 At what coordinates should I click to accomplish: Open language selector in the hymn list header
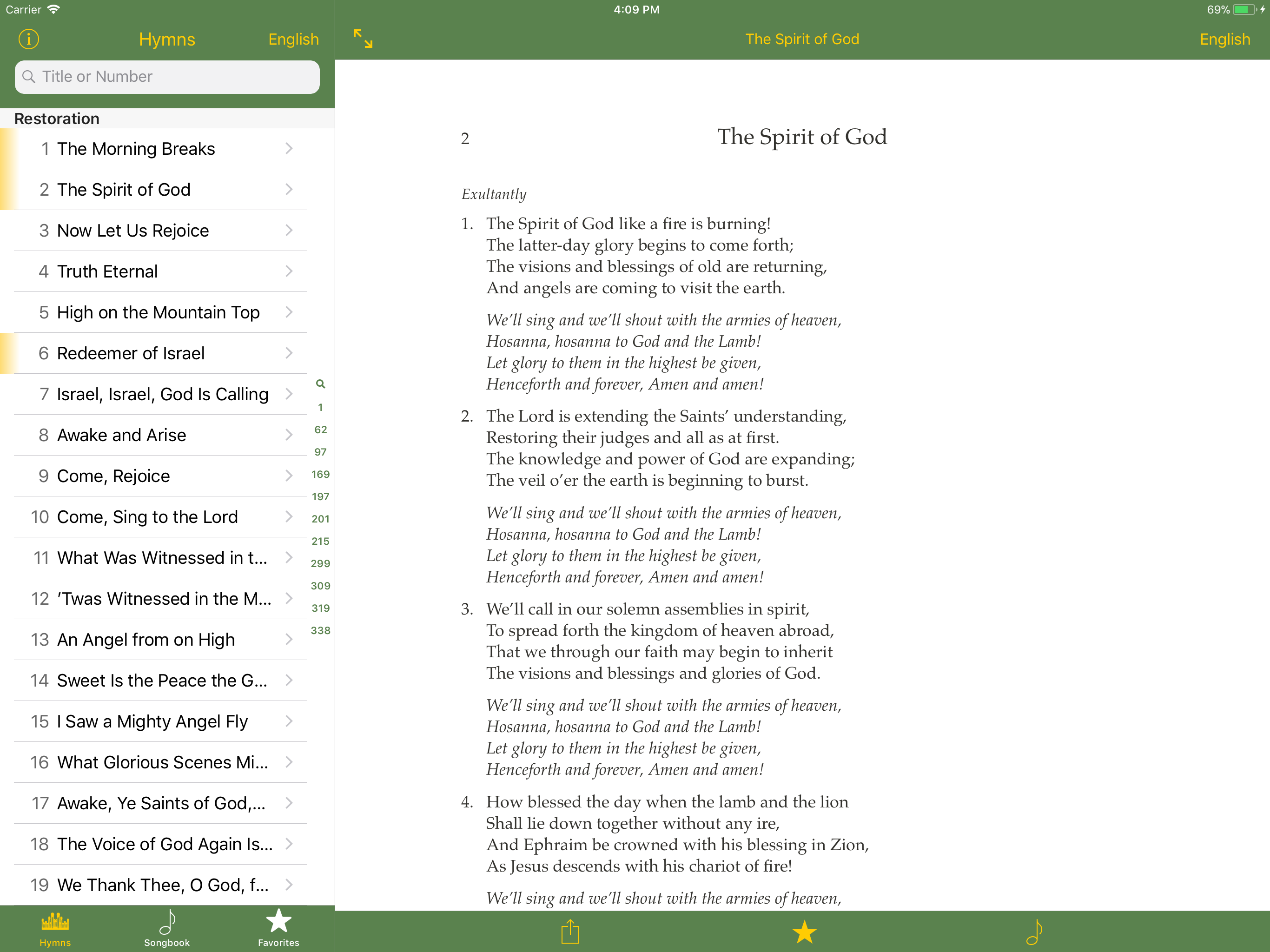(293, 39)
